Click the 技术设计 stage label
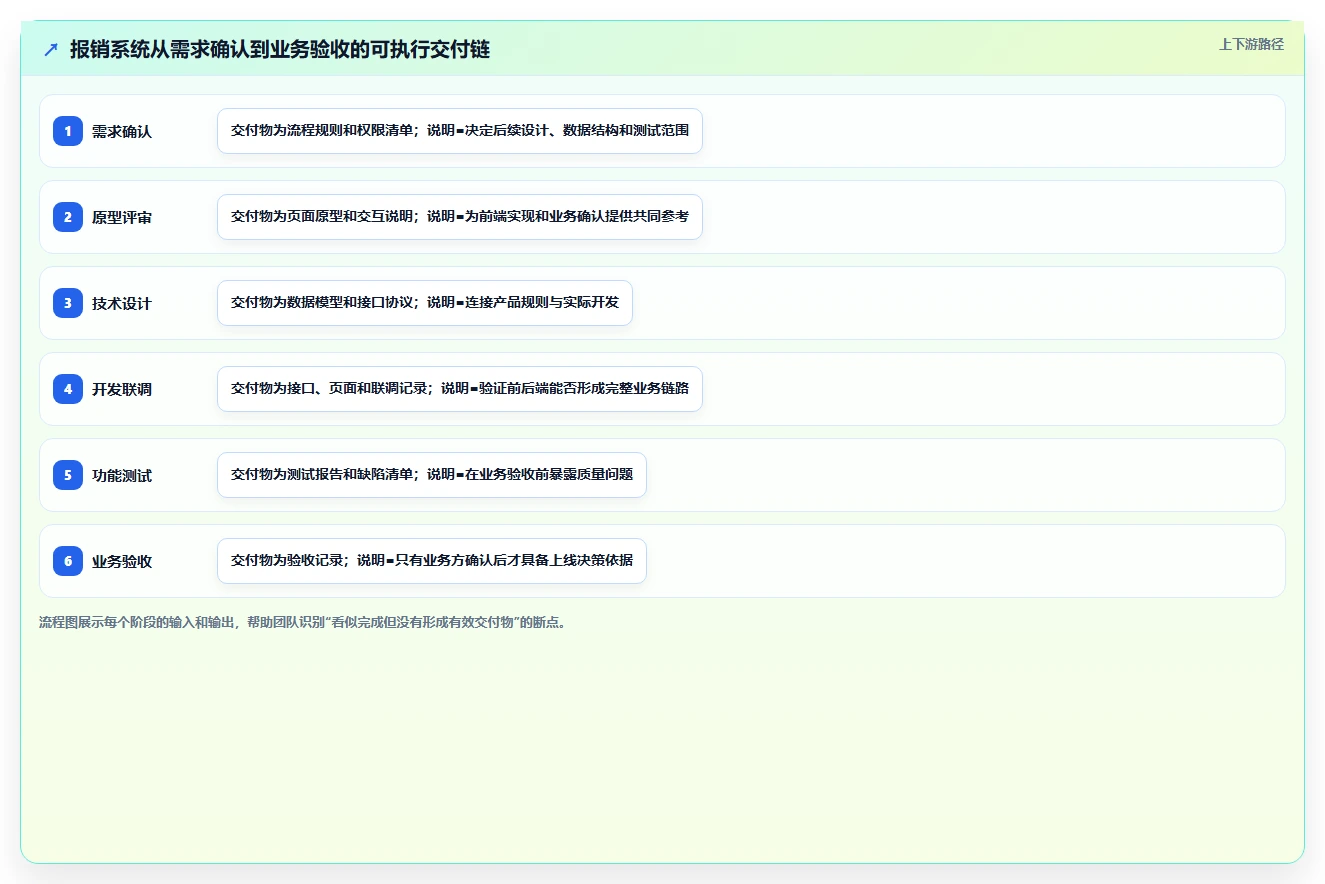The height and width of the screenshot is (884, 1325). pyautogui.click(x=122, y=303)
